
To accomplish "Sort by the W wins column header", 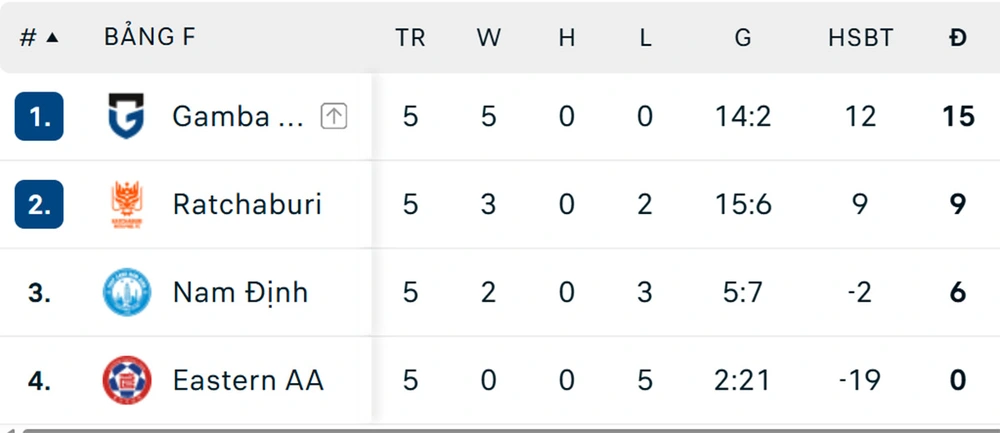I will click(488, 38).
